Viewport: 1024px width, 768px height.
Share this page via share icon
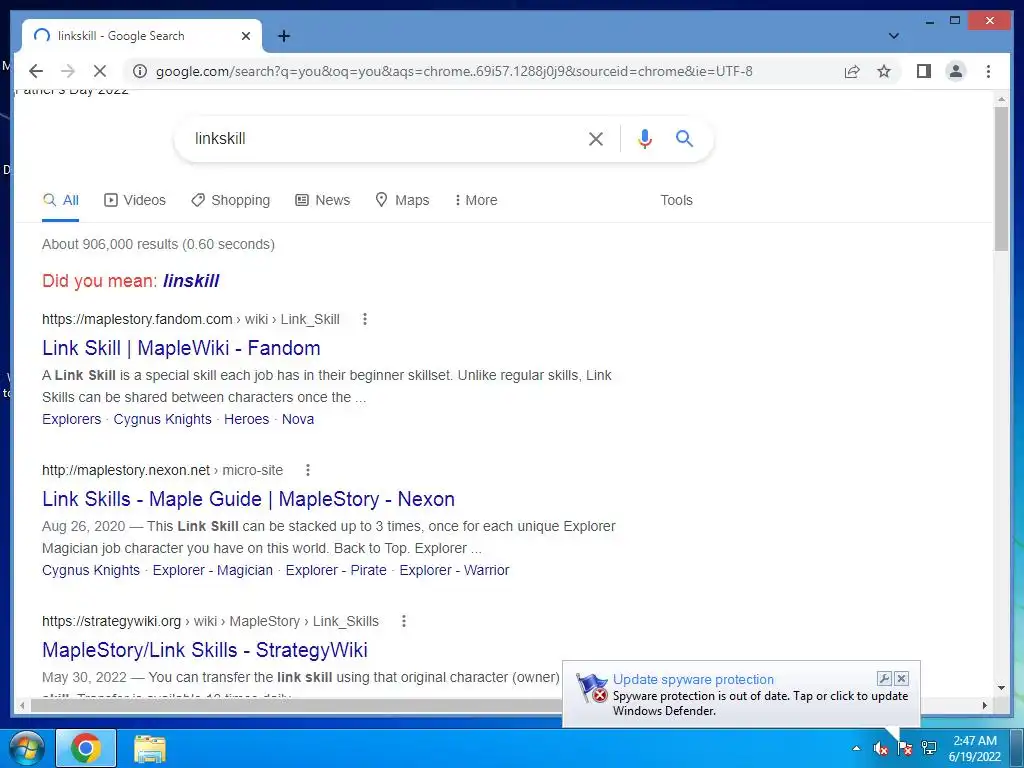[x=852, y=71]
